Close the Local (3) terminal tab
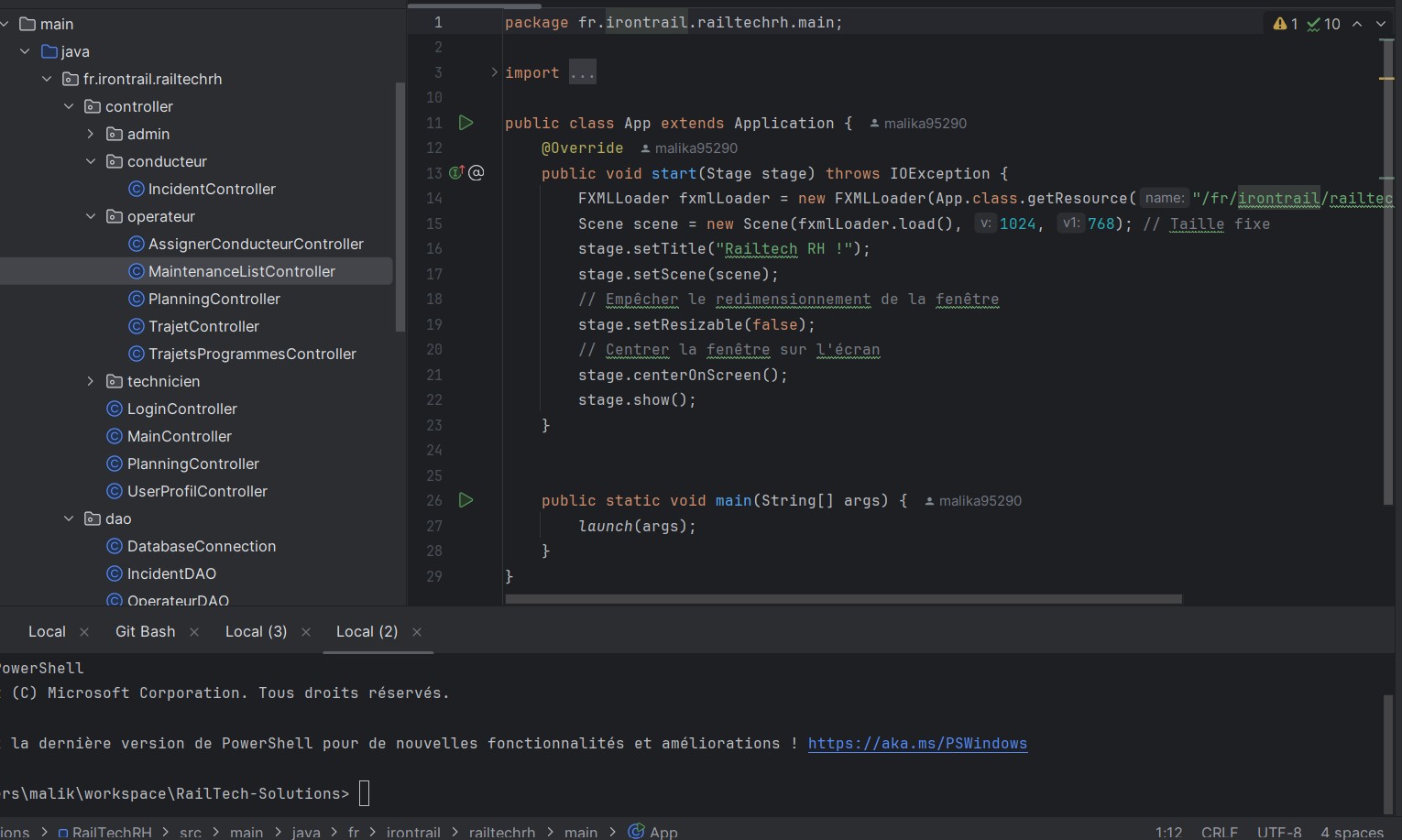This screenshot has width=1402, height=840. coord(306,632)
